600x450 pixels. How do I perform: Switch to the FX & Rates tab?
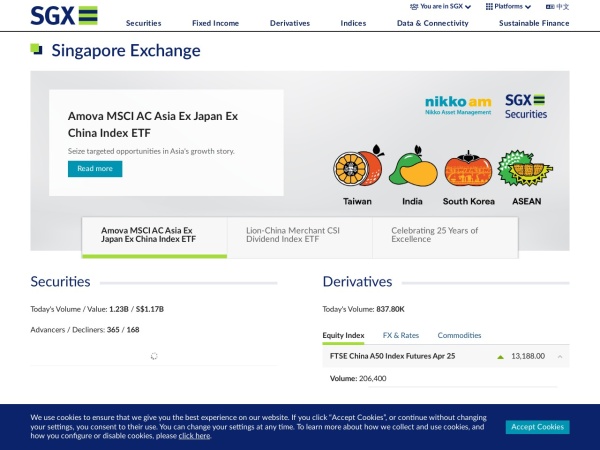401,336
